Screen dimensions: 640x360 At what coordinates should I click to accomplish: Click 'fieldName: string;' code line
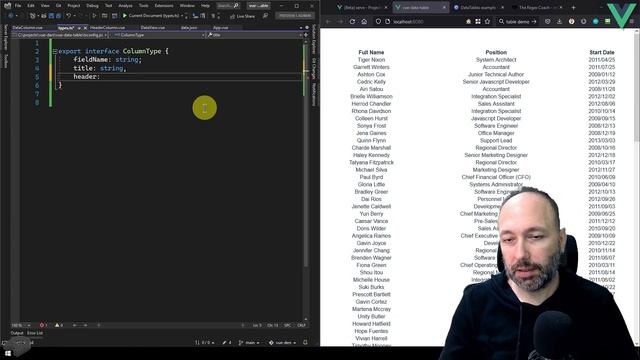pyautogui.click(x=108, y=60)
